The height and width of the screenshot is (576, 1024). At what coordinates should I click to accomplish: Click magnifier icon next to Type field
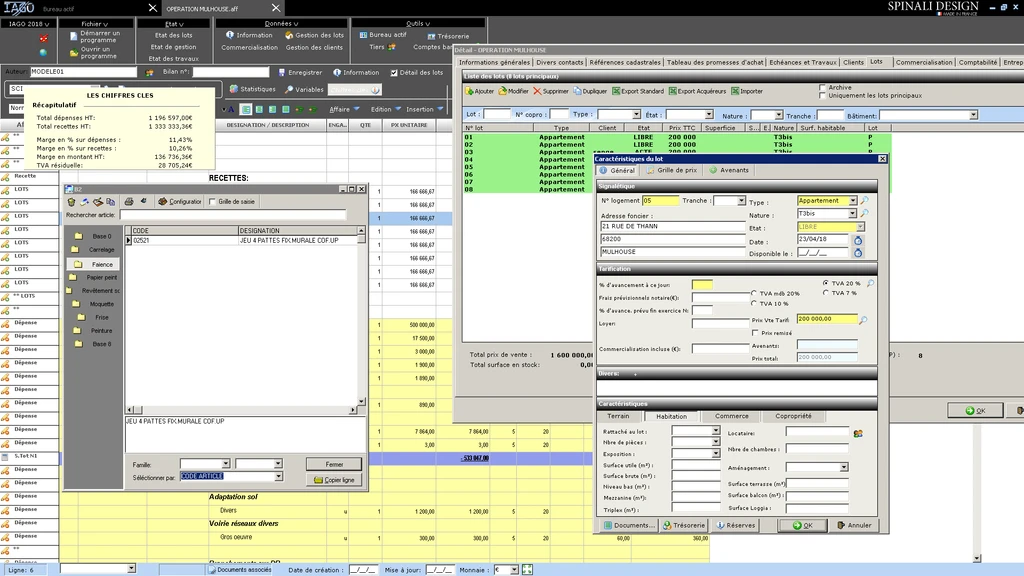pos(864,201)
